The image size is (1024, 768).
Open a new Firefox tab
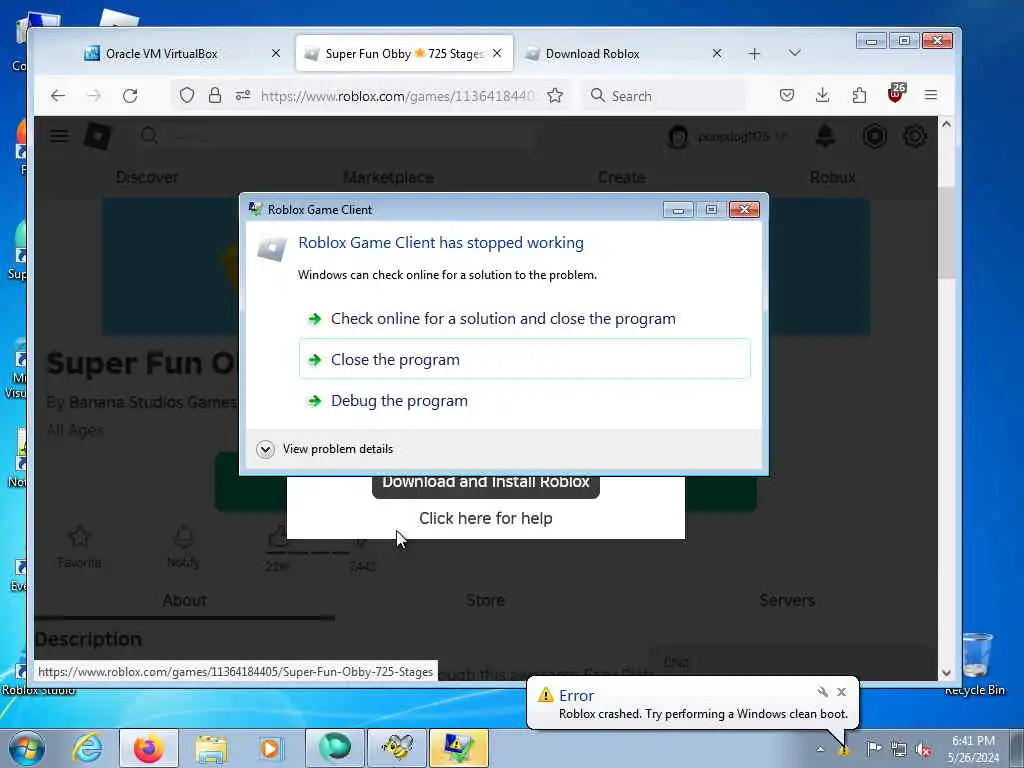pos(754,54)
